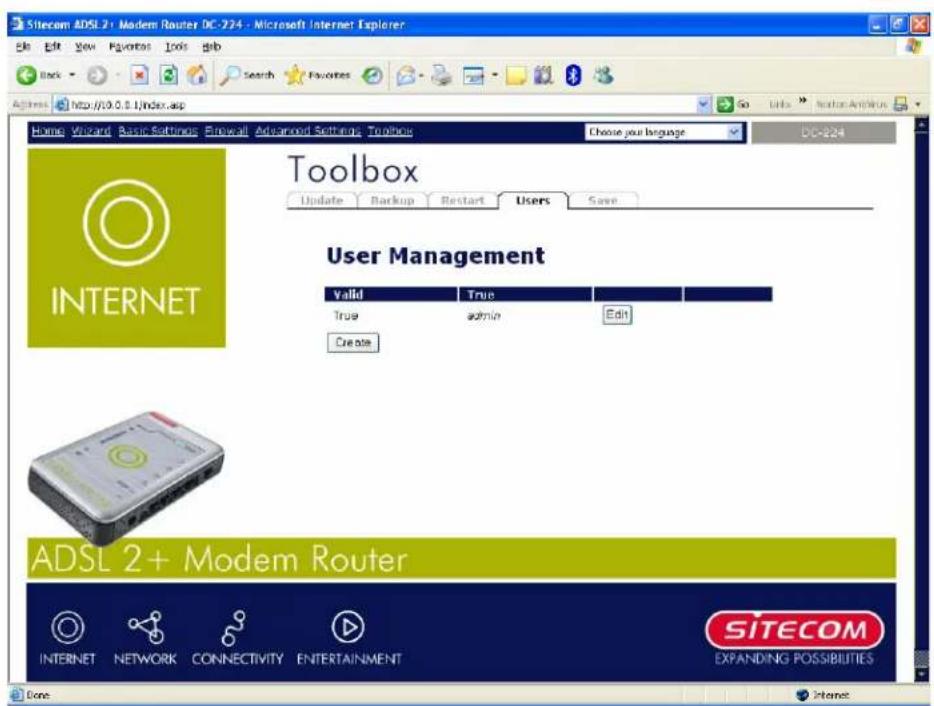Open the Media/History round icon in toolbar
The height and width of the screenshot is (706, 934).
pos(373,76)
